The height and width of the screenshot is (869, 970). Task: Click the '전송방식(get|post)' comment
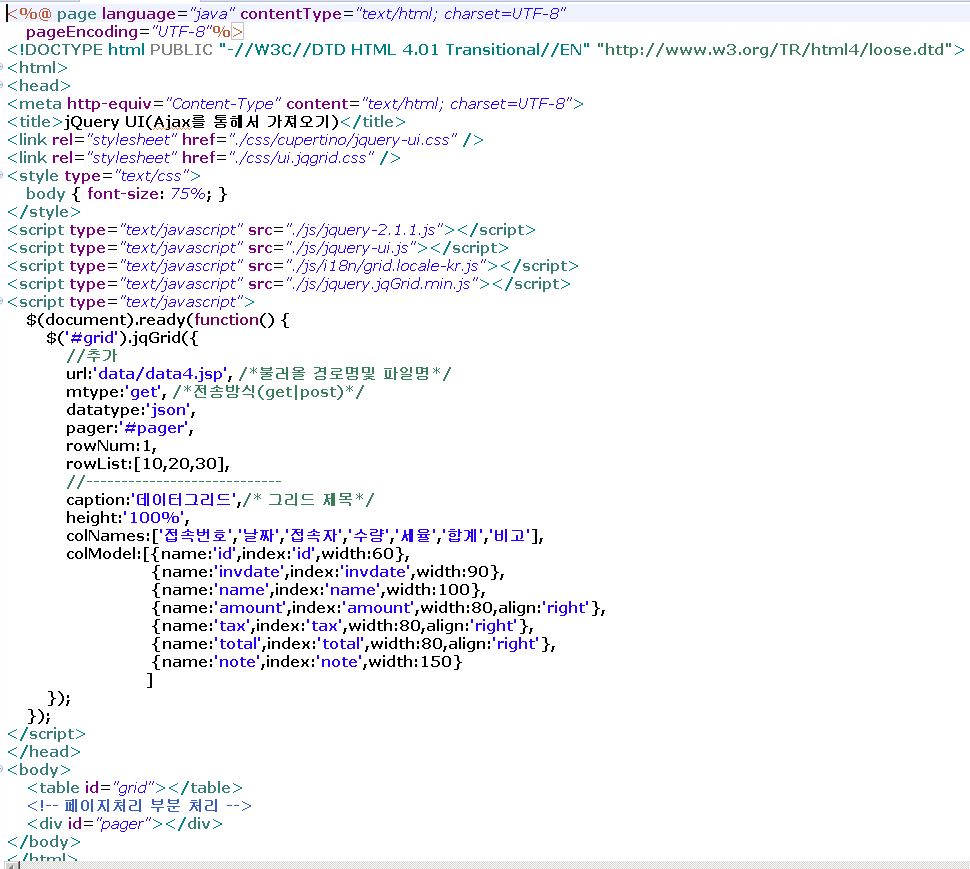coord(268,392)
